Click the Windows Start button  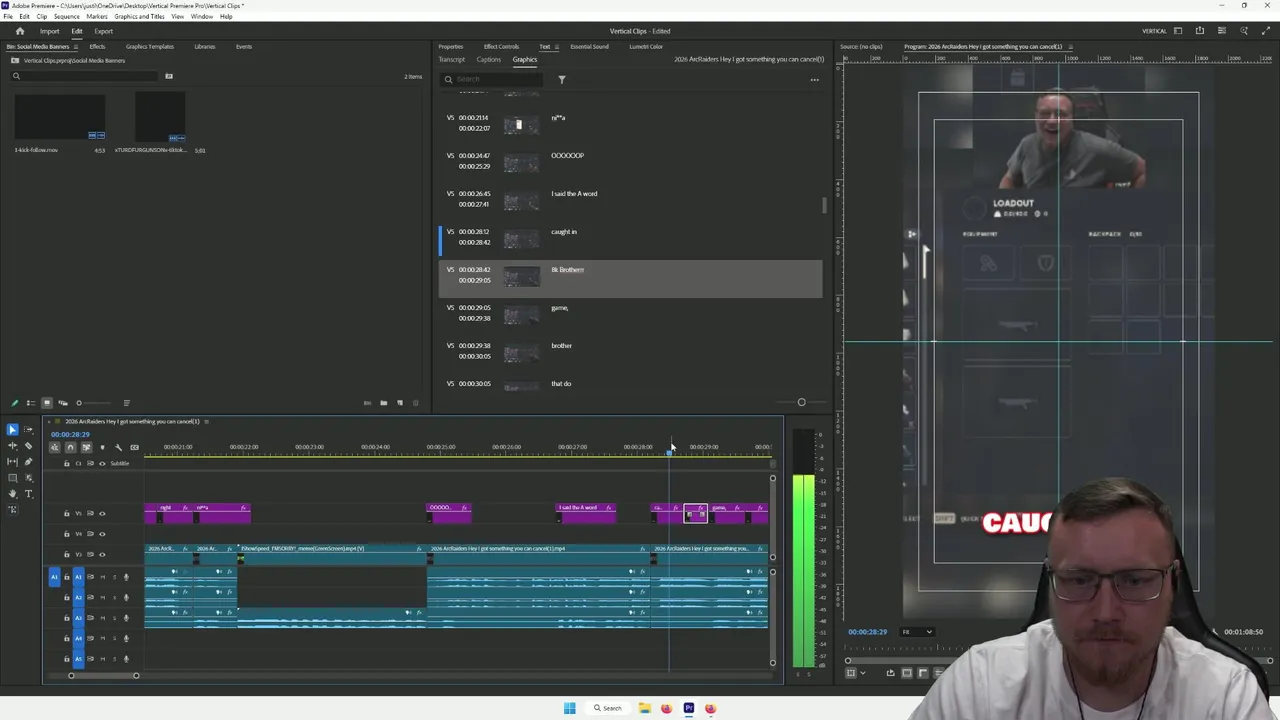tap(569, 708)
